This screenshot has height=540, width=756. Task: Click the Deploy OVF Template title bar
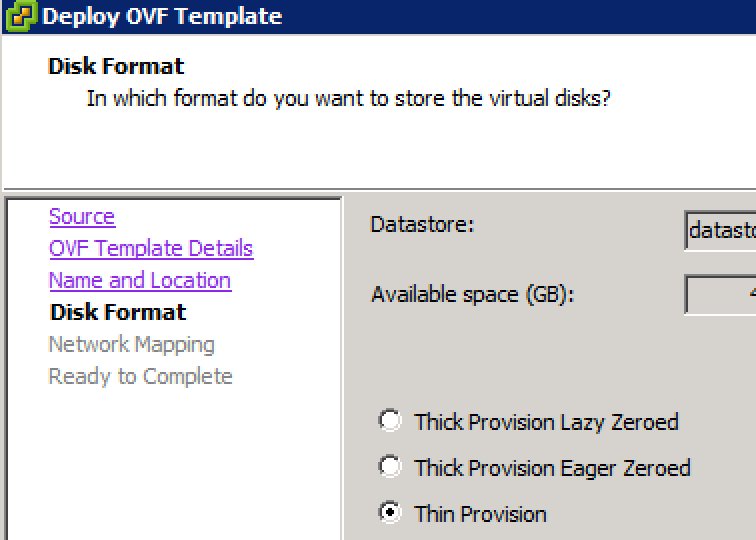(x=379, y=16)
